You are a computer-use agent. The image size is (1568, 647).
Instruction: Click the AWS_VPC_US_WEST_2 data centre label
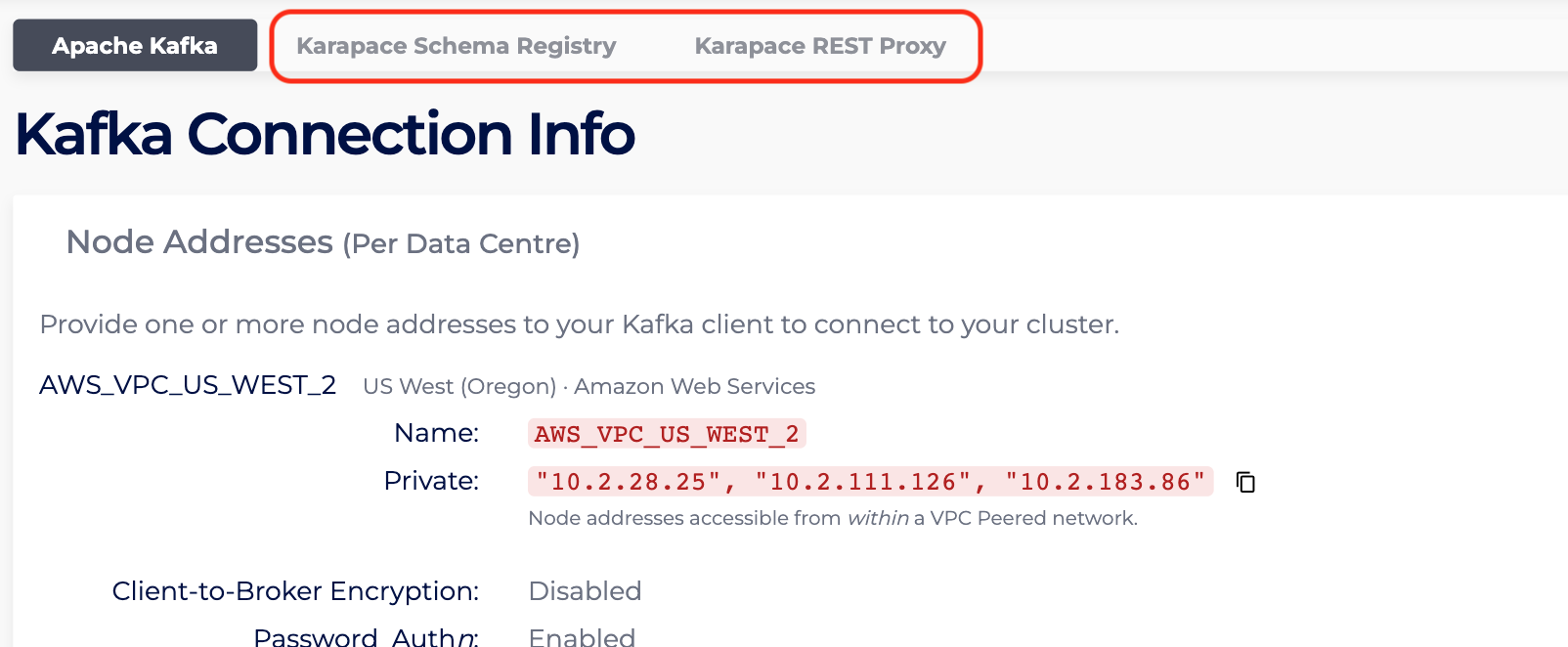(x=188, y=385)
